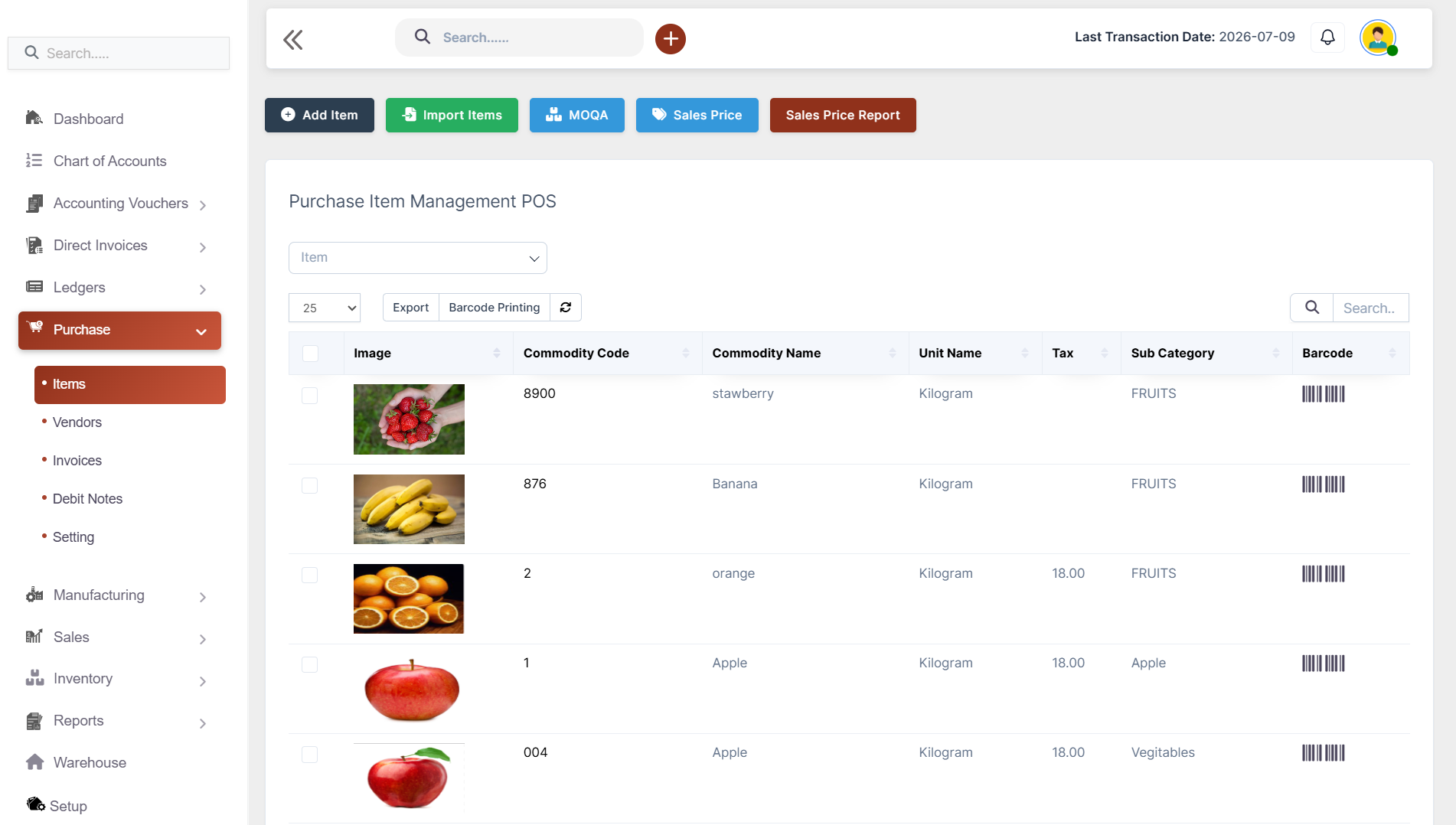The image size is (1456, 825).
Task: Sort by Unit Name column arrows
Action: click(x=1024, y=353)
